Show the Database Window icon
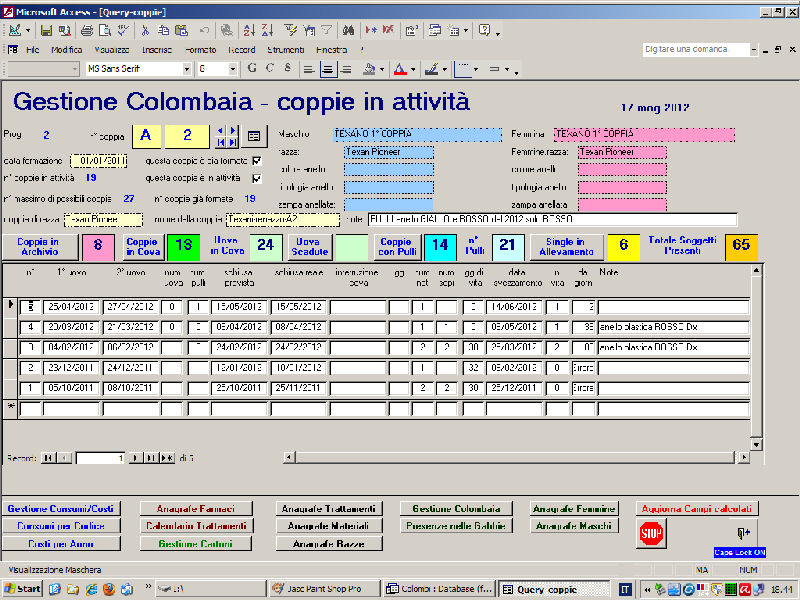Viewport: 800px width, 600px height. click(x=434, y=31)
